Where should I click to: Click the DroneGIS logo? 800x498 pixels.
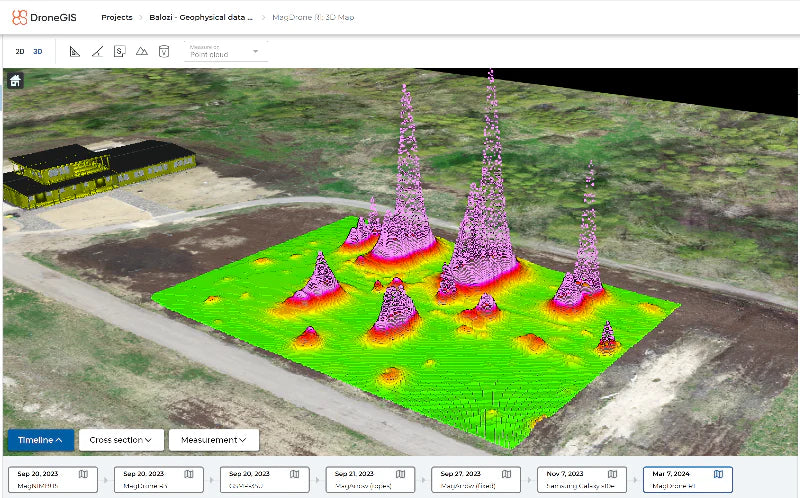coord(44,17)
